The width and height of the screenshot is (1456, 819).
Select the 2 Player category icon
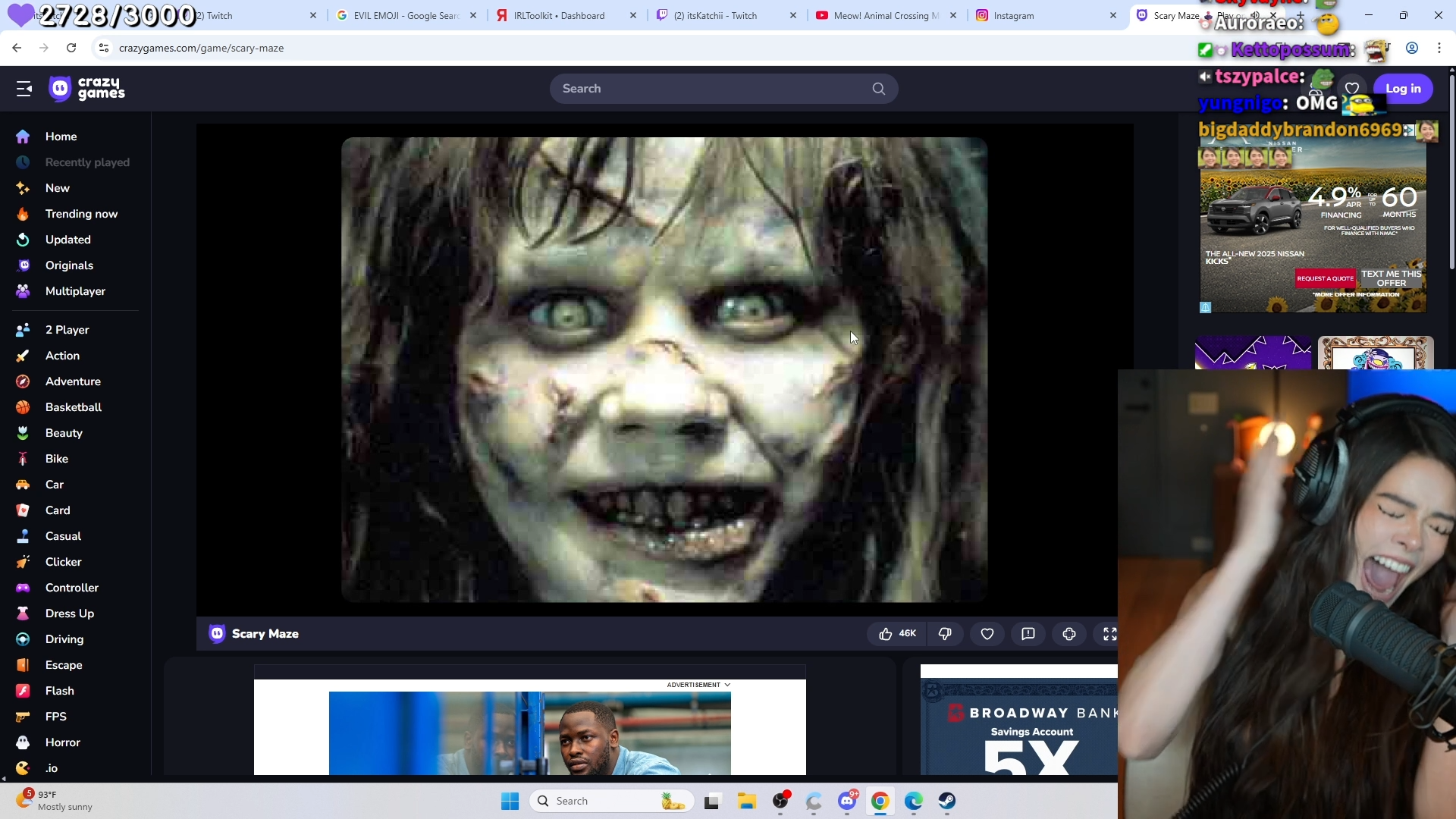(x=23, y=330)
